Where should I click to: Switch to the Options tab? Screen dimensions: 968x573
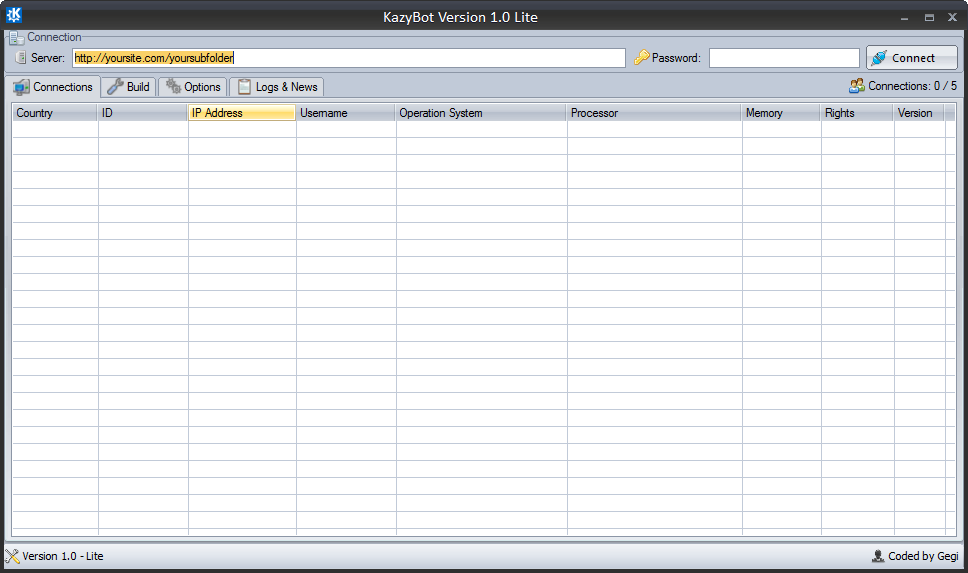[x=193, y=87]
